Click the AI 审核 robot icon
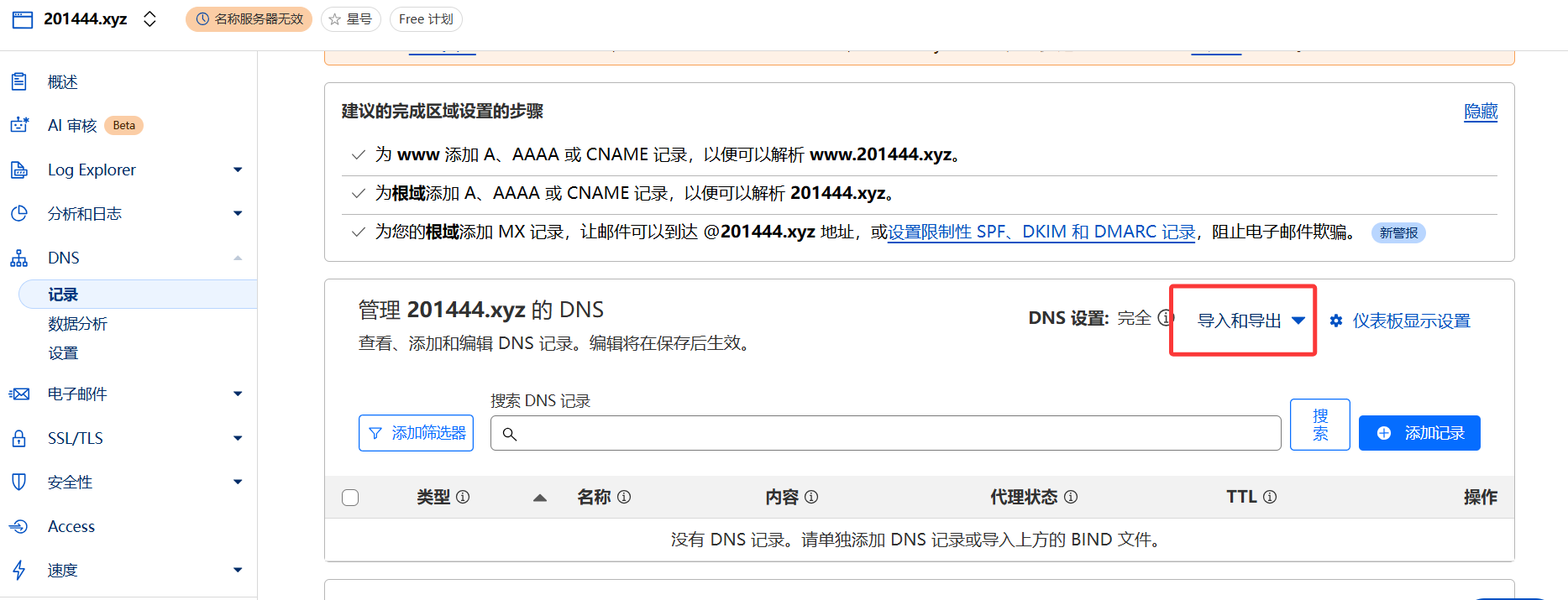The height and width of the screenshot is (600, 1568). [19, 125]
